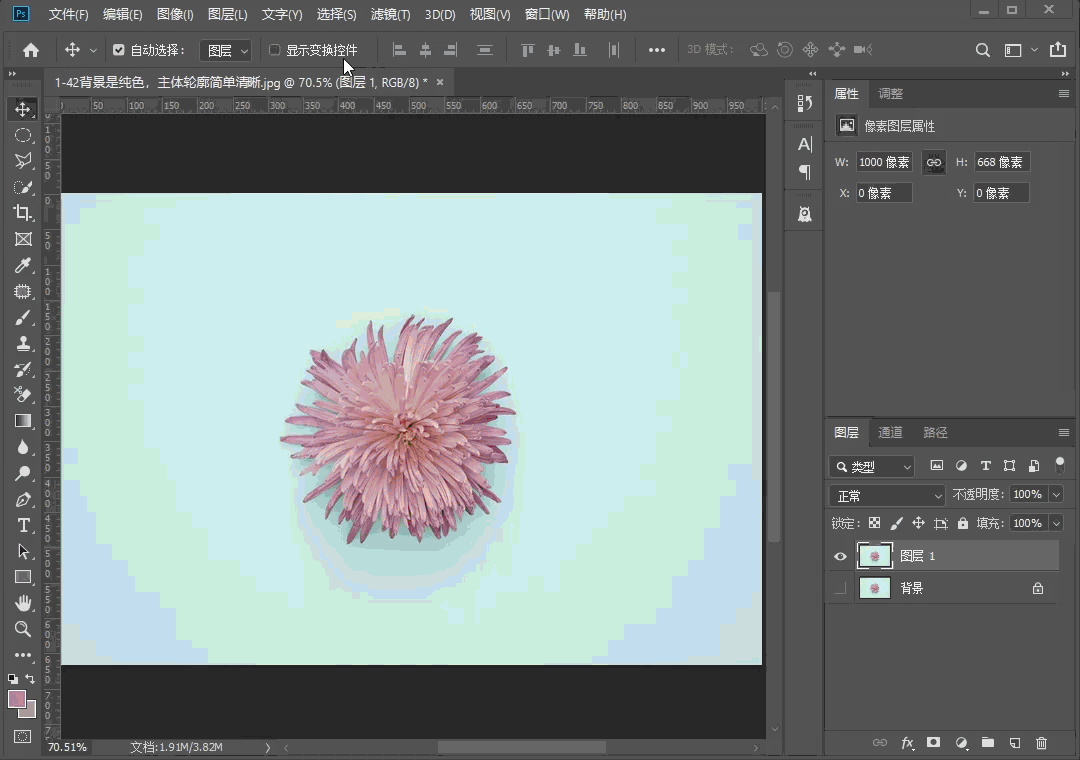
Task: Select the Elliptical Marquee tool
Action: pyautogui.click(x=23, y=135)
